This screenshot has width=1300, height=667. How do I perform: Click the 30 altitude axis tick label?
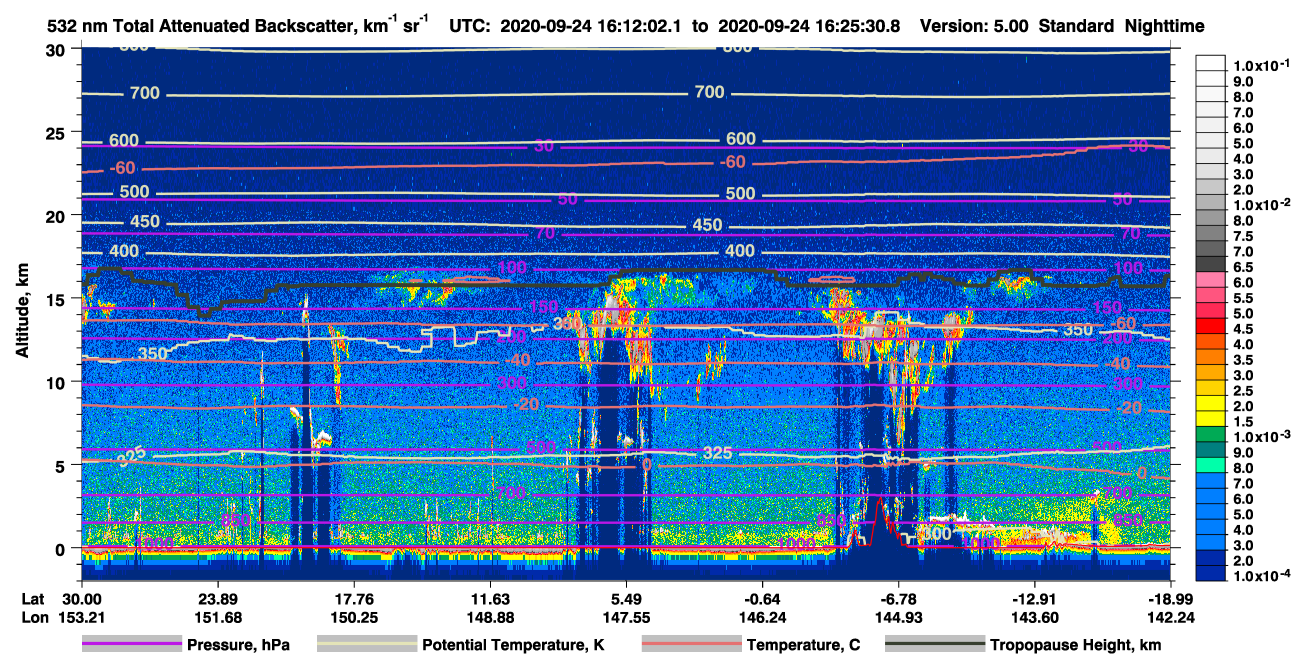58,50
